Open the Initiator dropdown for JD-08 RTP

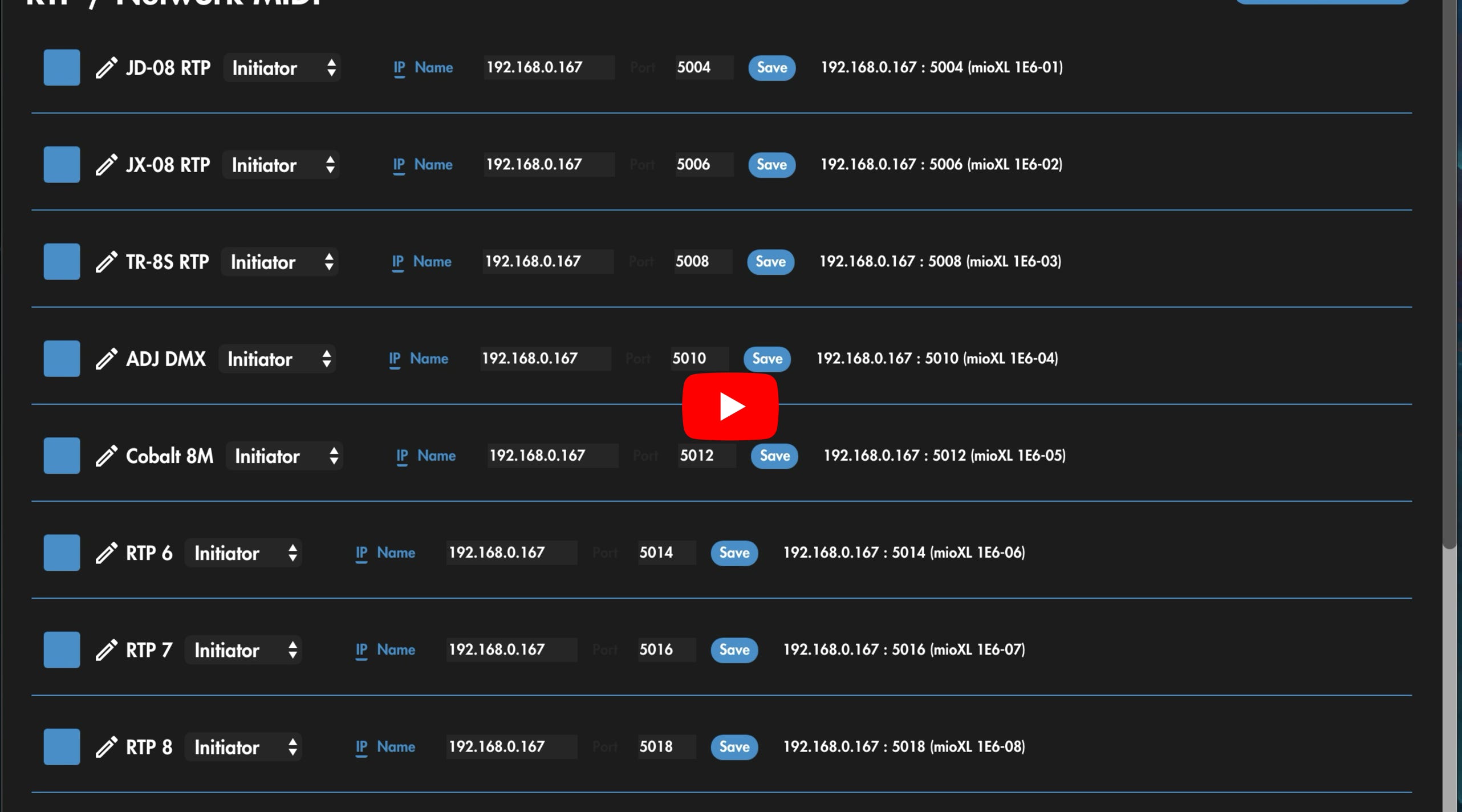(x=282, y=68)
